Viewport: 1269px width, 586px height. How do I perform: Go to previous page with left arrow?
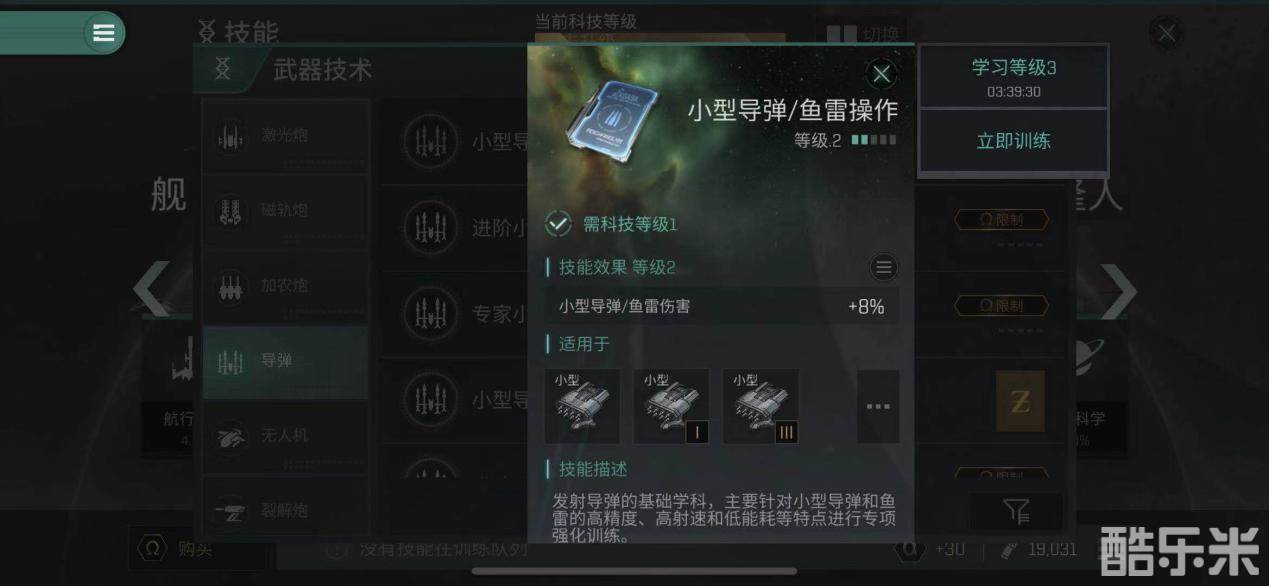tap(152, 290)
